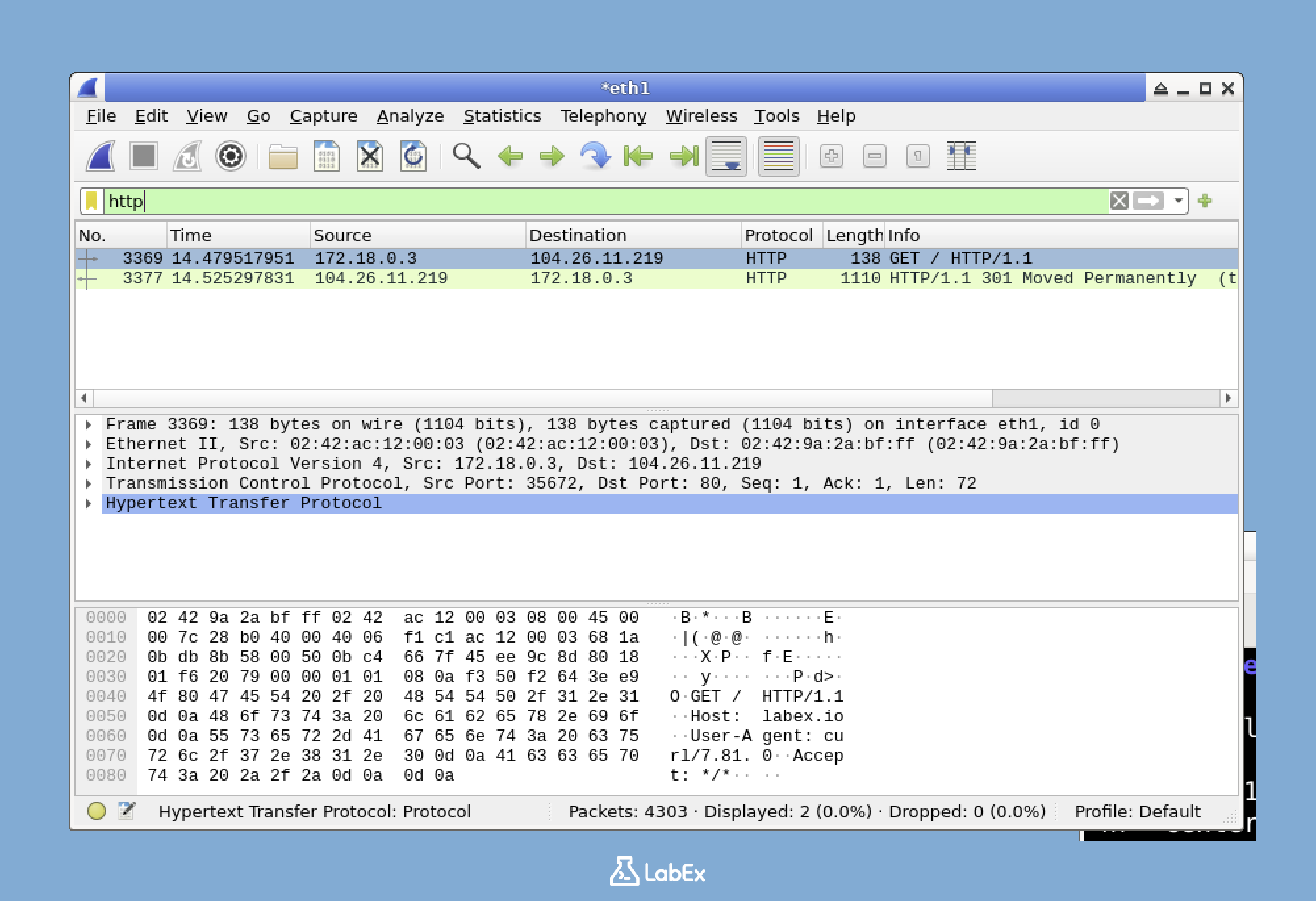Screen dimensions: 1316x901
Task: Open display filter history dropdown arrow
Action: (1179, 201)
